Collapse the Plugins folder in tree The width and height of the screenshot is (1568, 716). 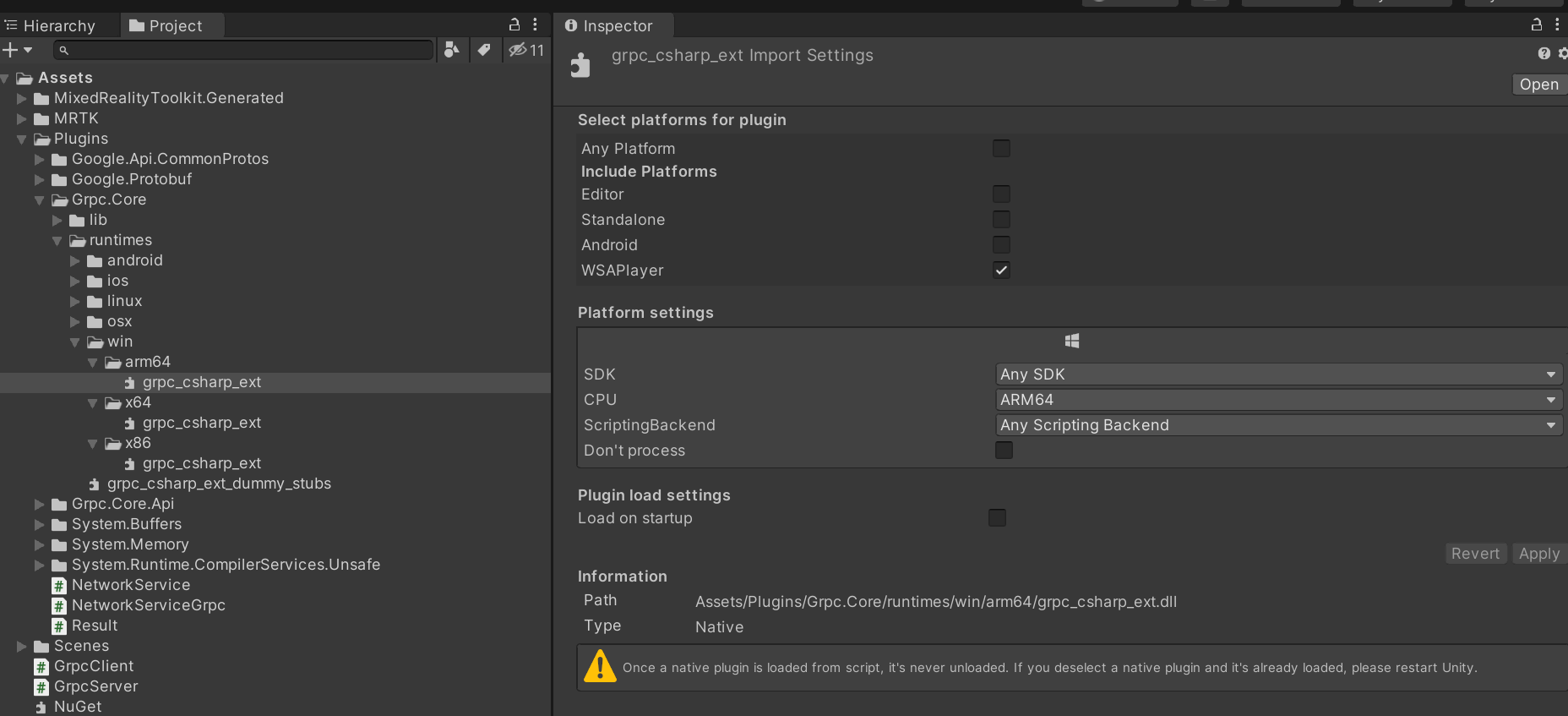(x=22, y=139)
